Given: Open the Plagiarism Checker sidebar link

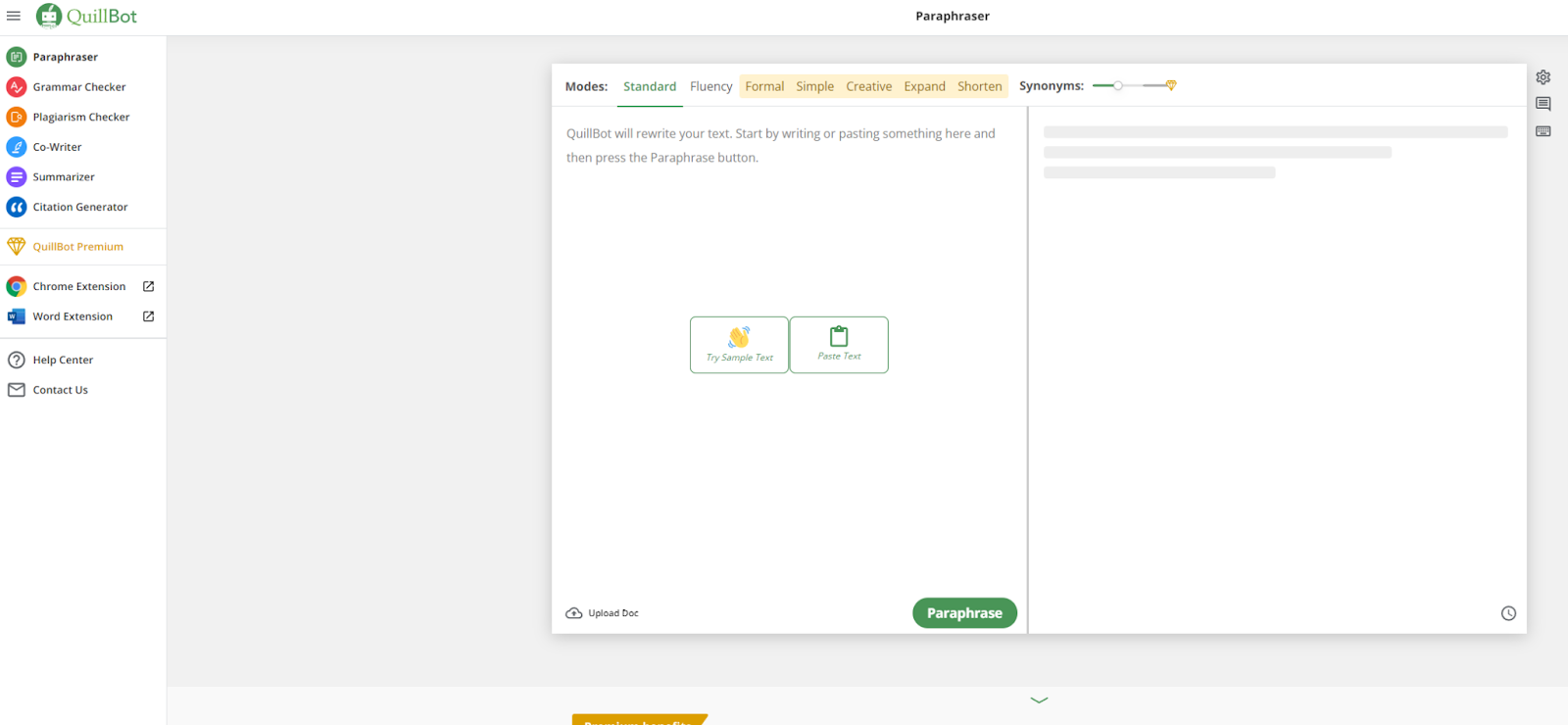Looking at the screenshot, I should (x=81, y=117).
